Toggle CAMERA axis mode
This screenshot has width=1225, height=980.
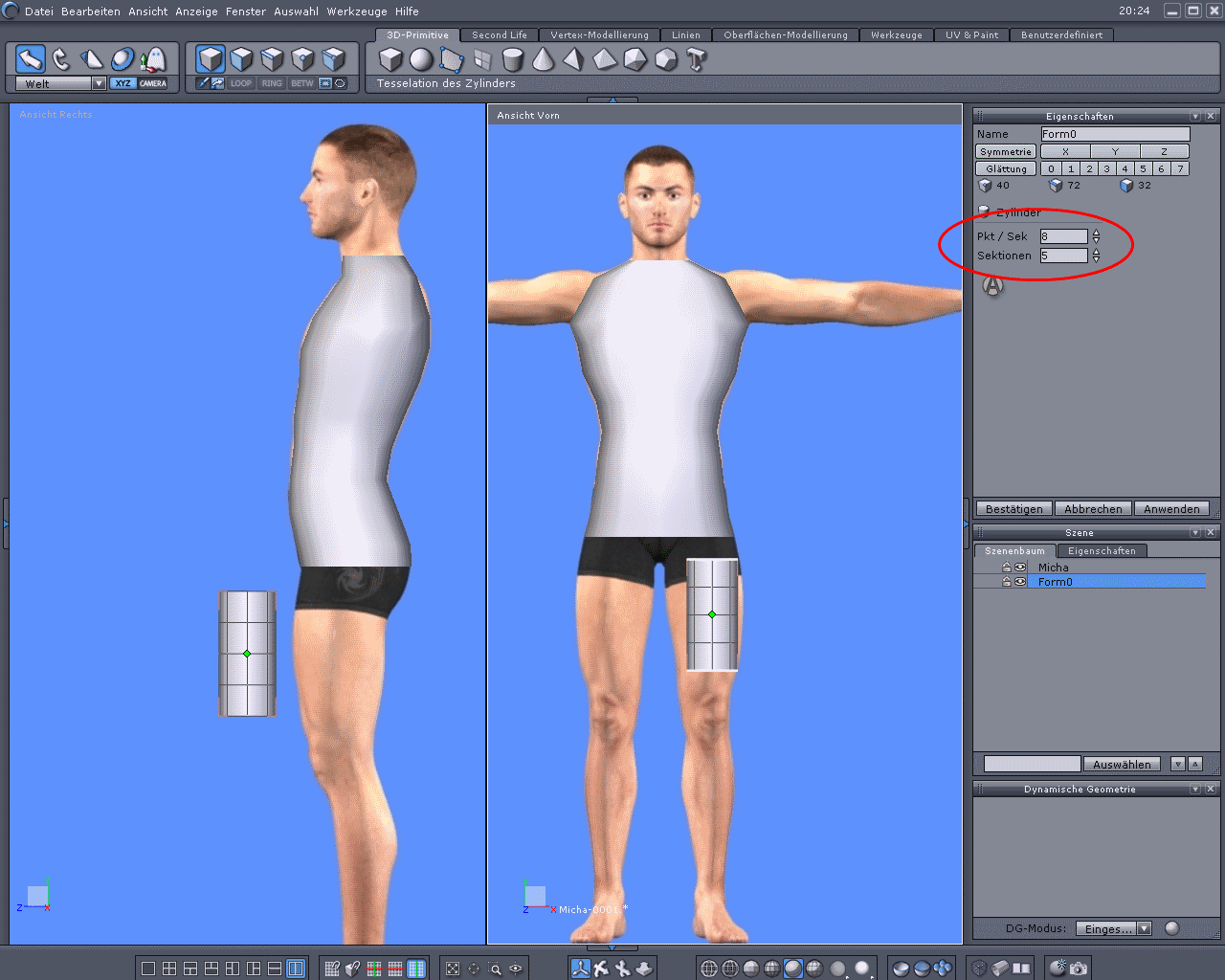[153, 83]
